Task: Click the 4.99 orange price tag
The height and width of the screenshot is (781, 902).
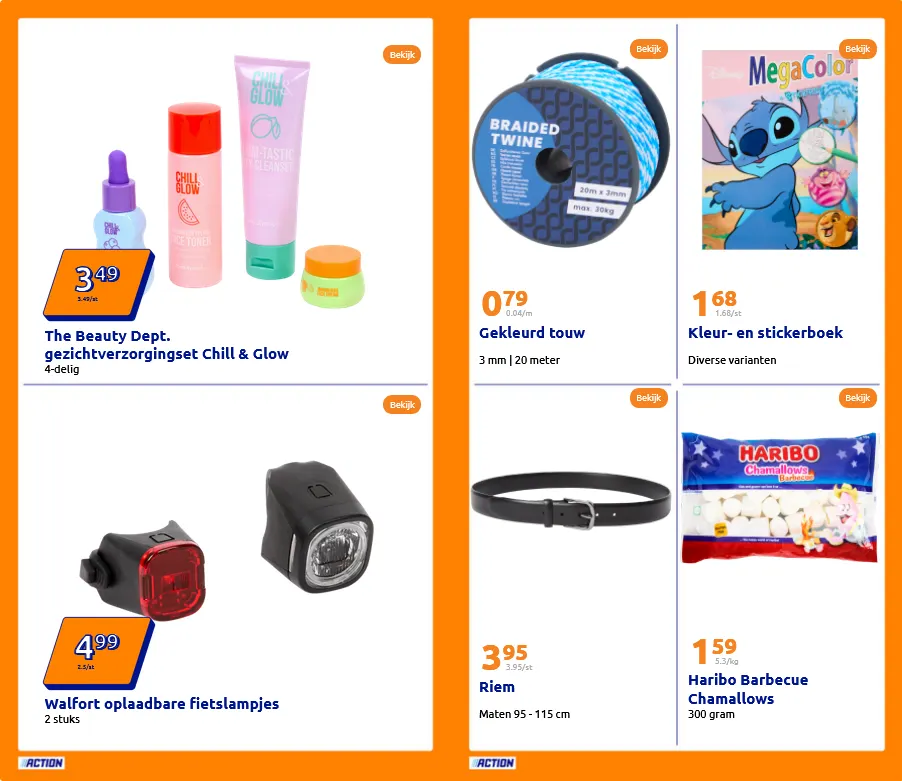Action: 98,652
